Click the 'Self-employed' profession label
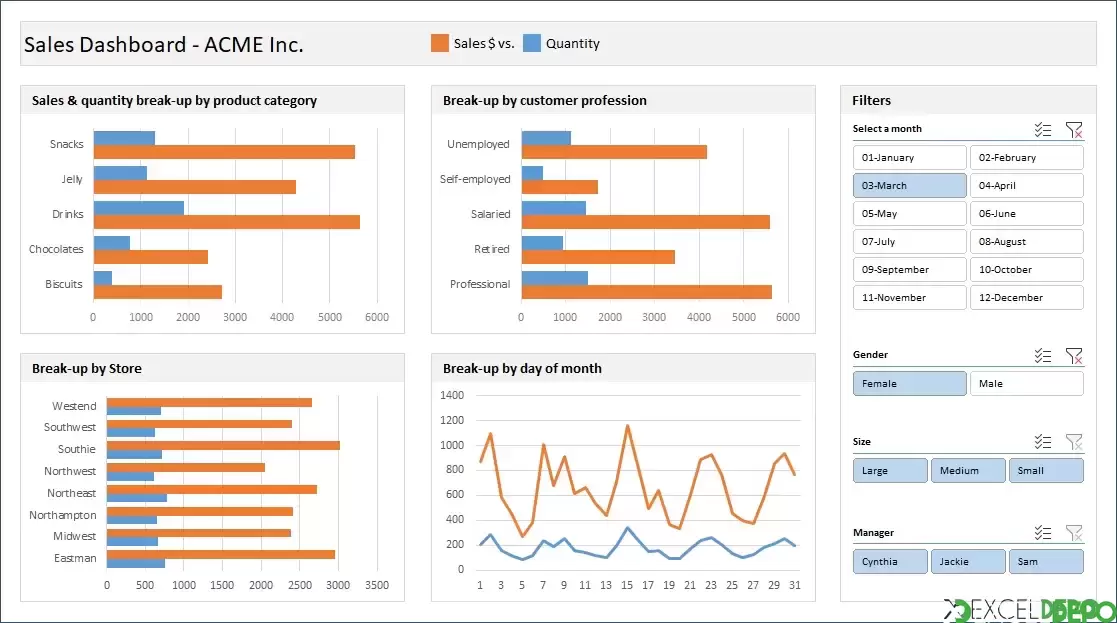 click(475, 179)
